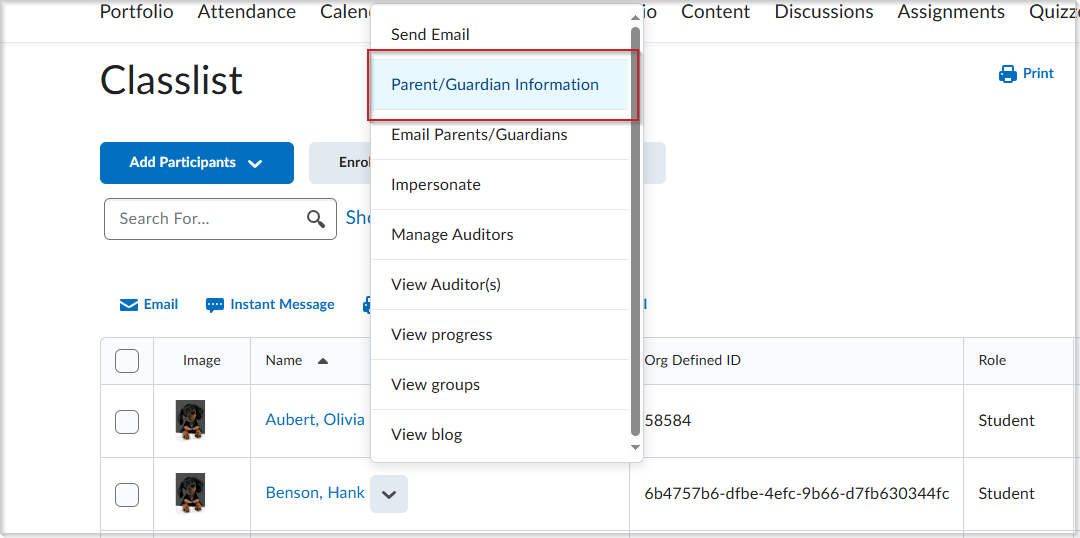This screenshot has width=1080, height=538.
Task: Select Impersonate in the context menu
Action: (436, 185)
